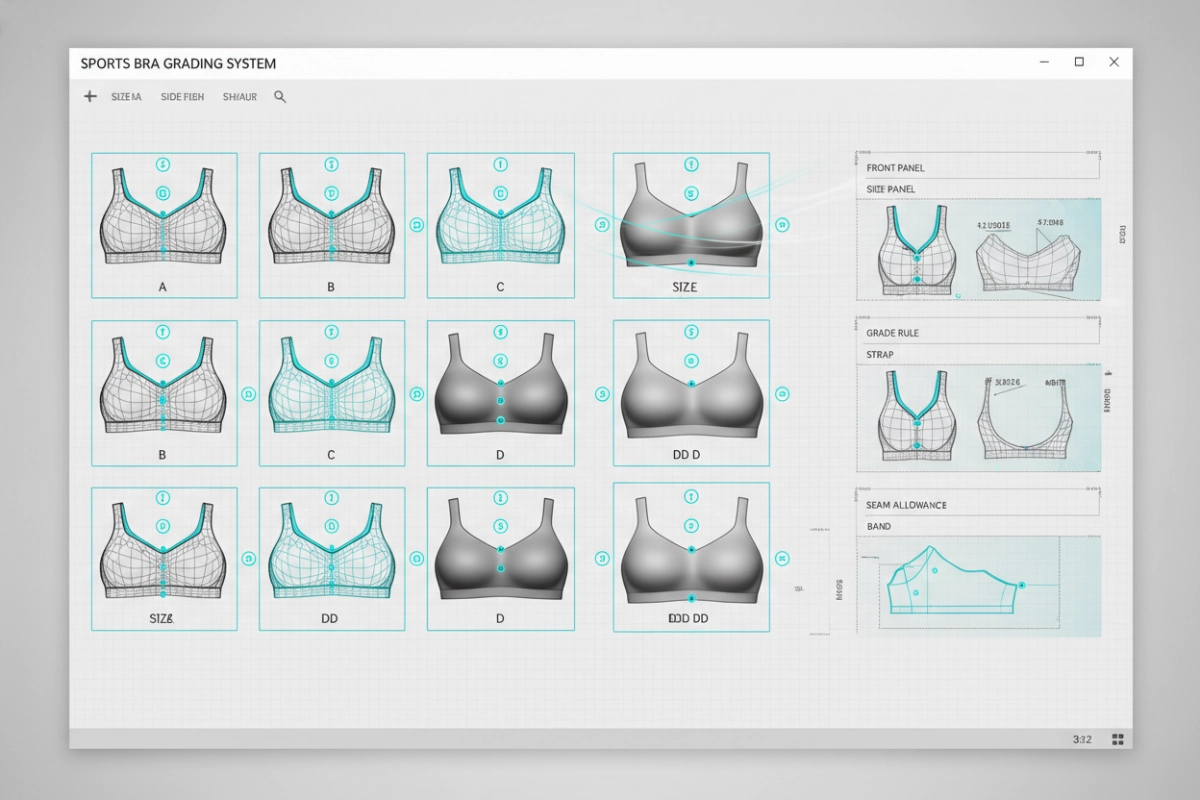Open the search magnifier in the toolbar
This screenshot has height=800, width=1200.
pos(280,97)
